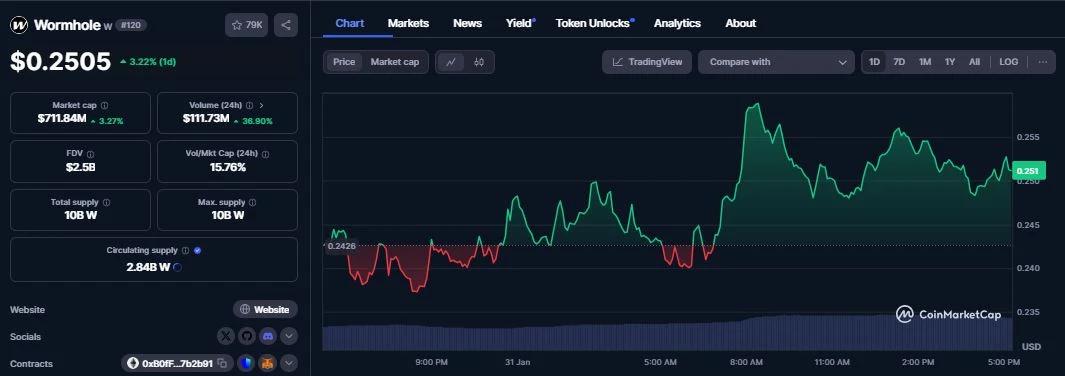Click the Wormhole logo icon
Screen dimensions: 1065x376
[20, 25]
